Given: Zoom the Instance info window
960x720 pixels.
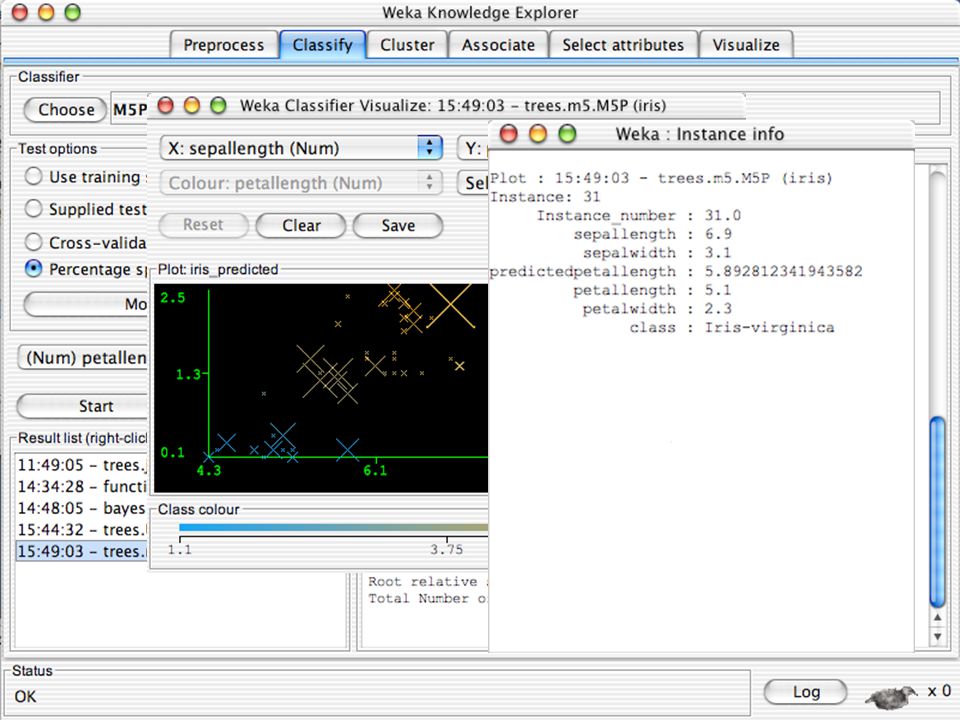Looking at the screenshot, I should [x=567, y=133].
